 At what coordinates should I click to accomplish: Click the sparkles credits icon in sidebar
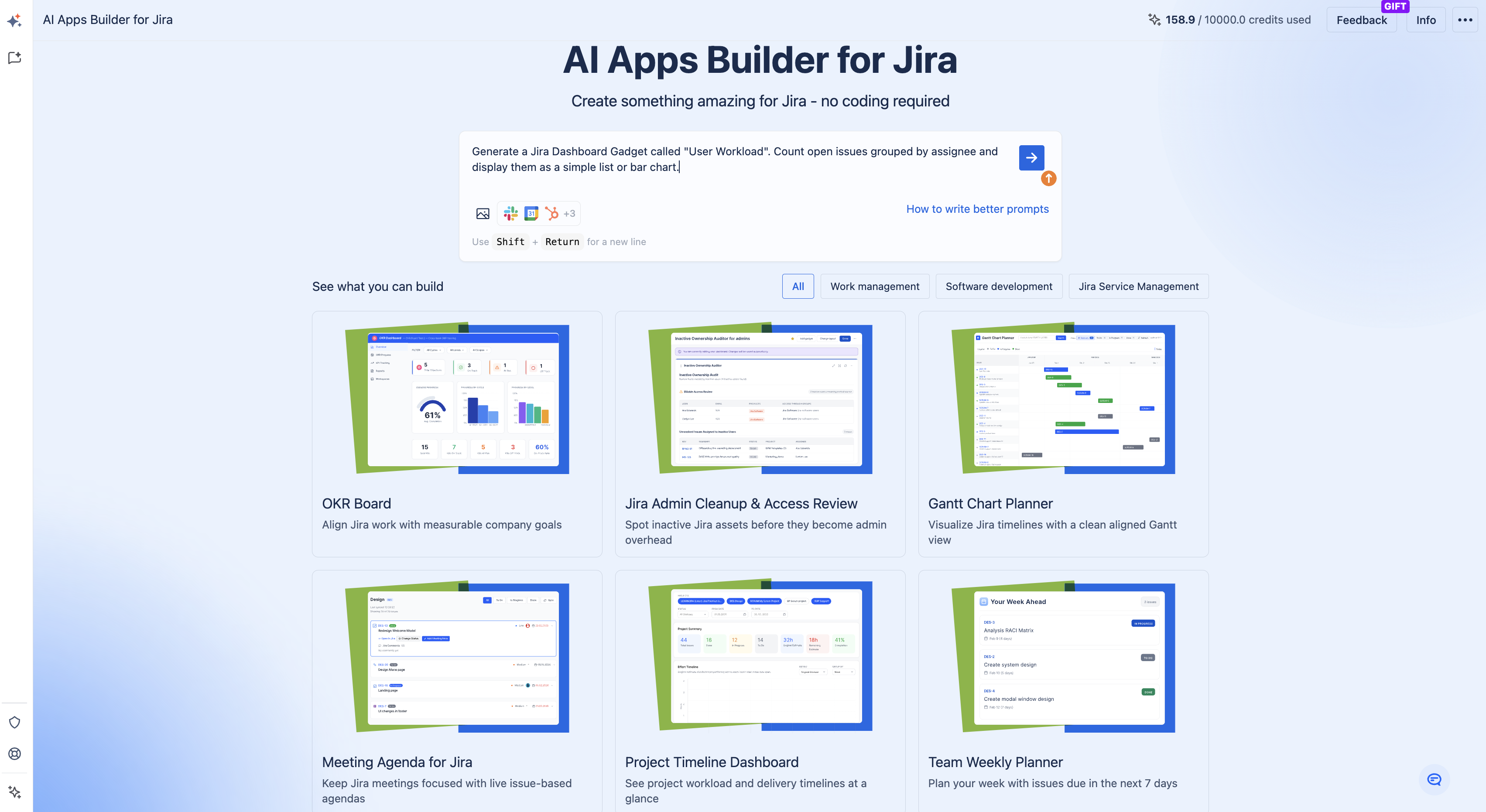tap(15, 792)
